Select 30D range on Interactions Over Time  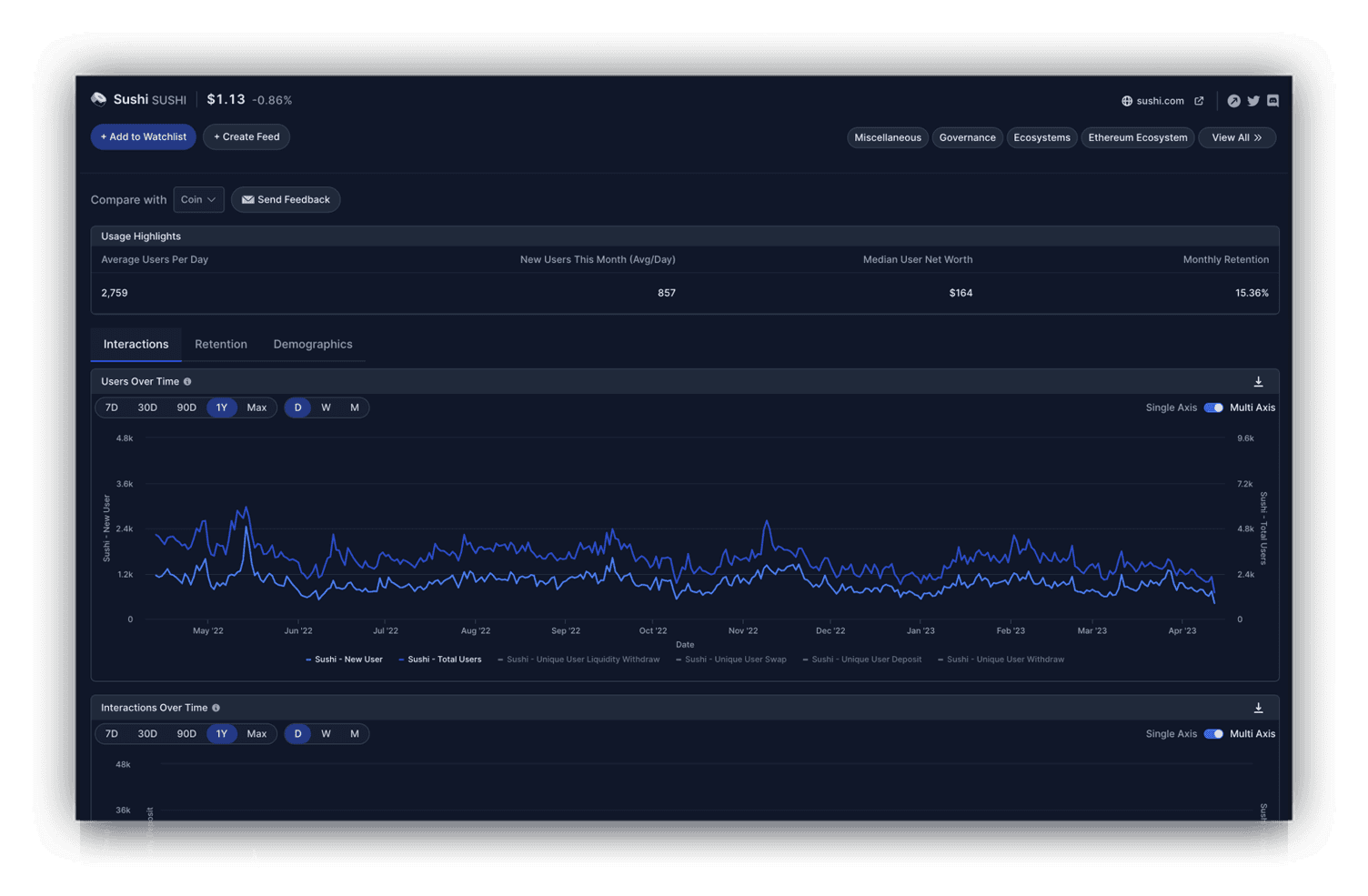[x=147, y=734]
